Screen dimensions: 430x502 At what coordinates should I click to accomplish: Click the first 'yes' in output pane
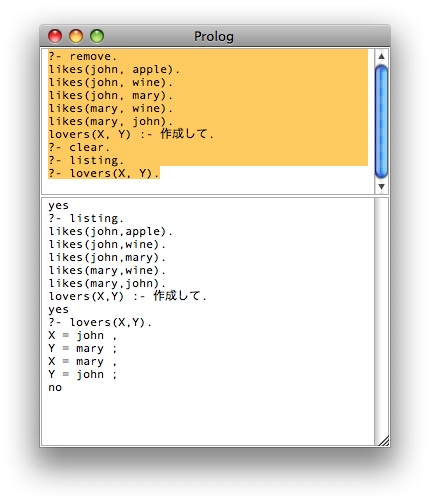click(58, 206)
